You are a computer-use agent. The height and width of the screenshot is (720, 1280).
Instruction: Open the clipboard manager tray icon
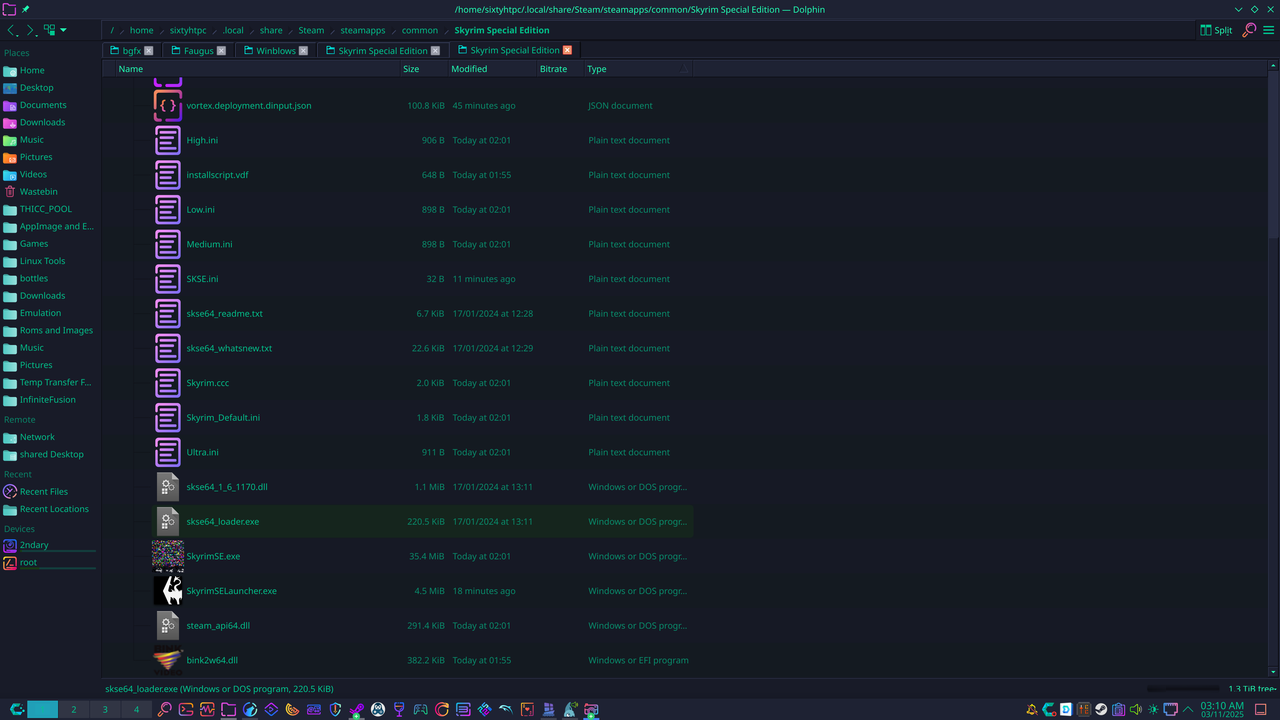1118,710
